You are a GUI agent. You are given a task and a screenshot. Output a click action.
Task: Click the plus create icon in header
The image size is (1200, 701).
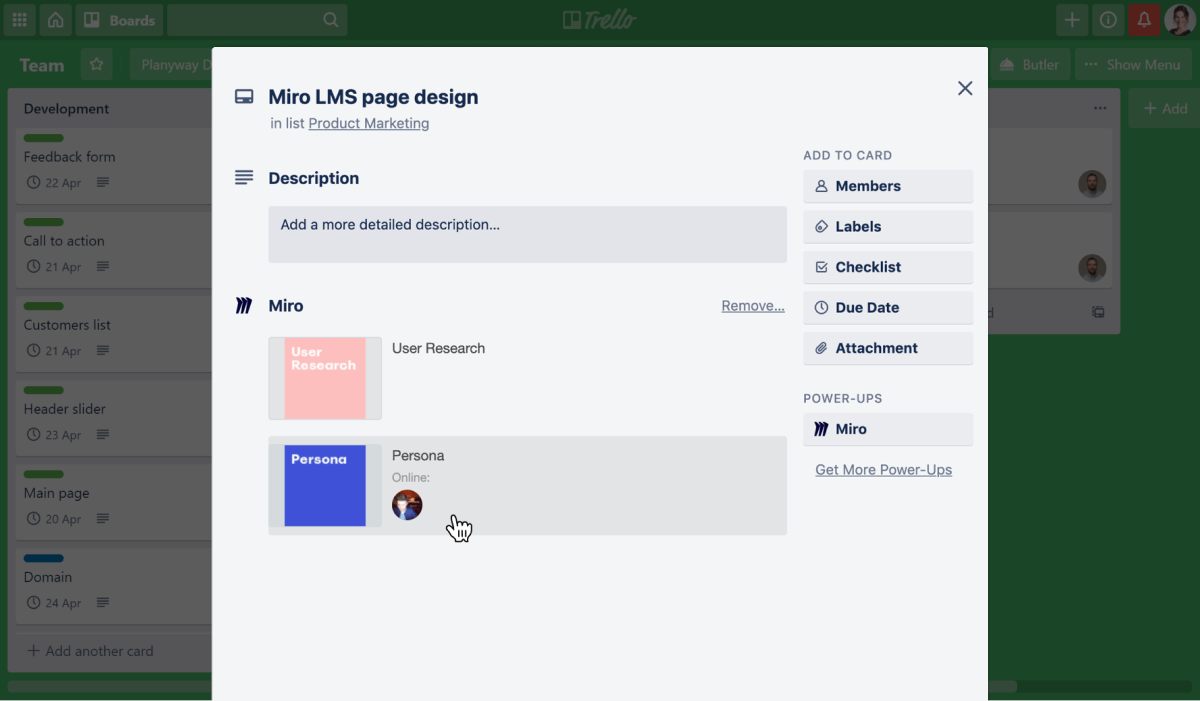[x=1072, y=20]
